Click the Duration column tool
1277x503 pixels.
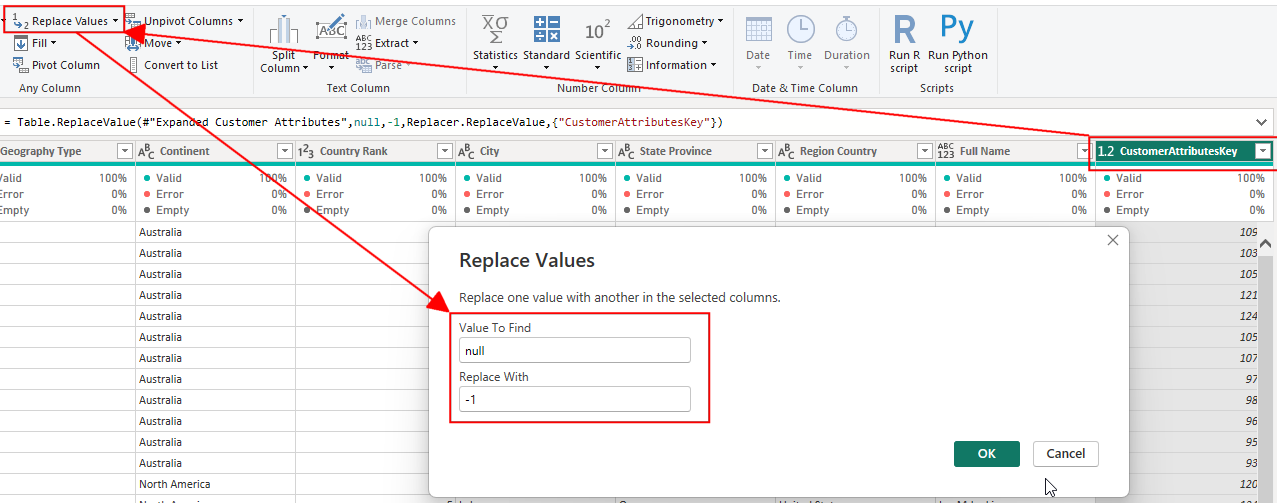coord(847,43)
